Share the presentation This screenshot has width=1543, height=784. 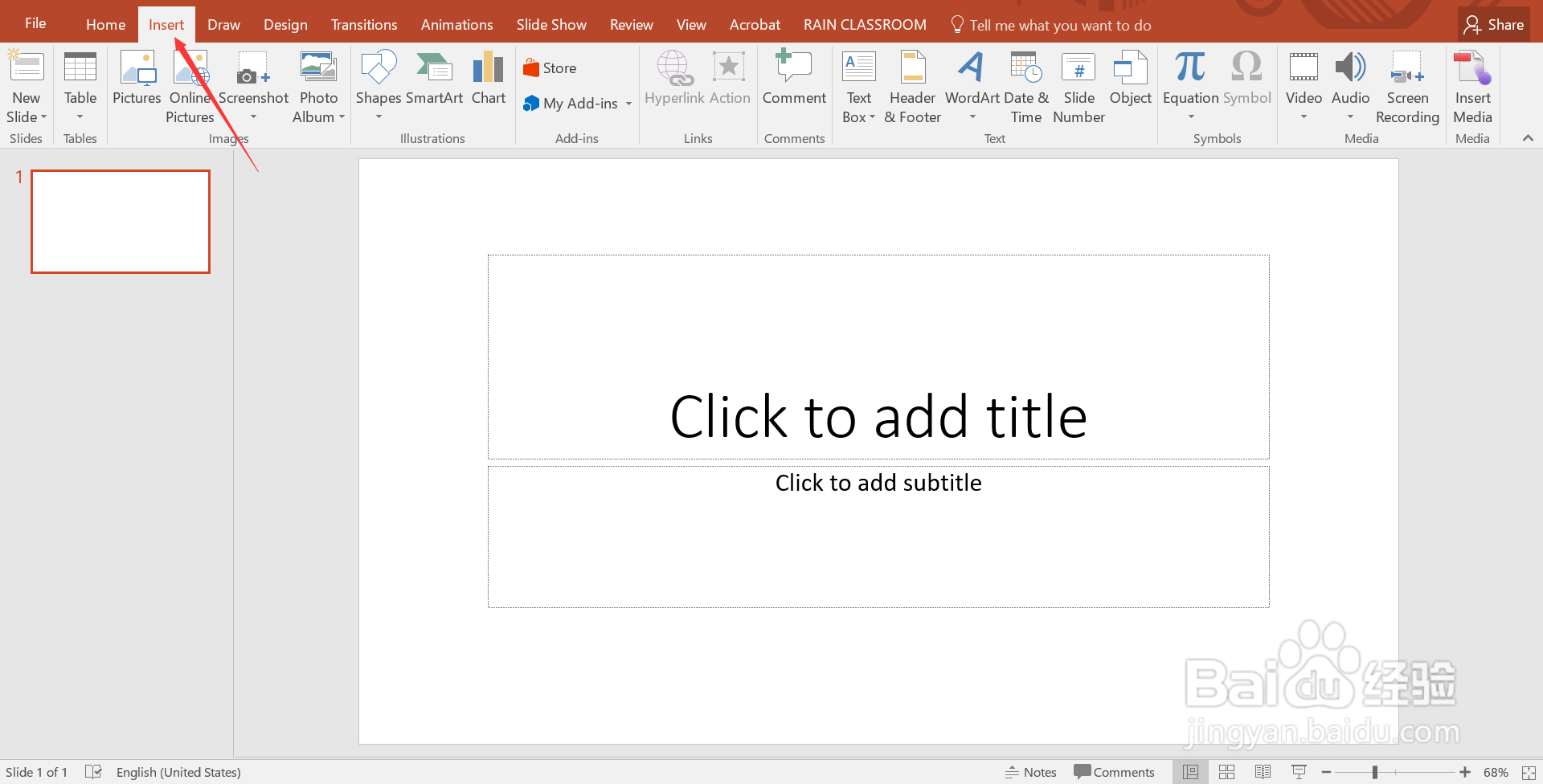tap(1494, 25)
